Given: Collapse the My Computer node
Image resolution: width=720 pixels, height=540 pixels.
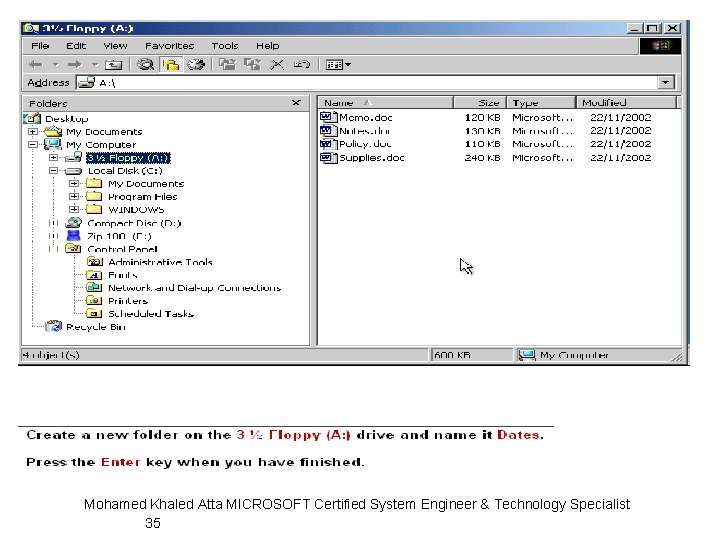Looking at the screenshot, I should pyautogui.click(x=33, y=145).
